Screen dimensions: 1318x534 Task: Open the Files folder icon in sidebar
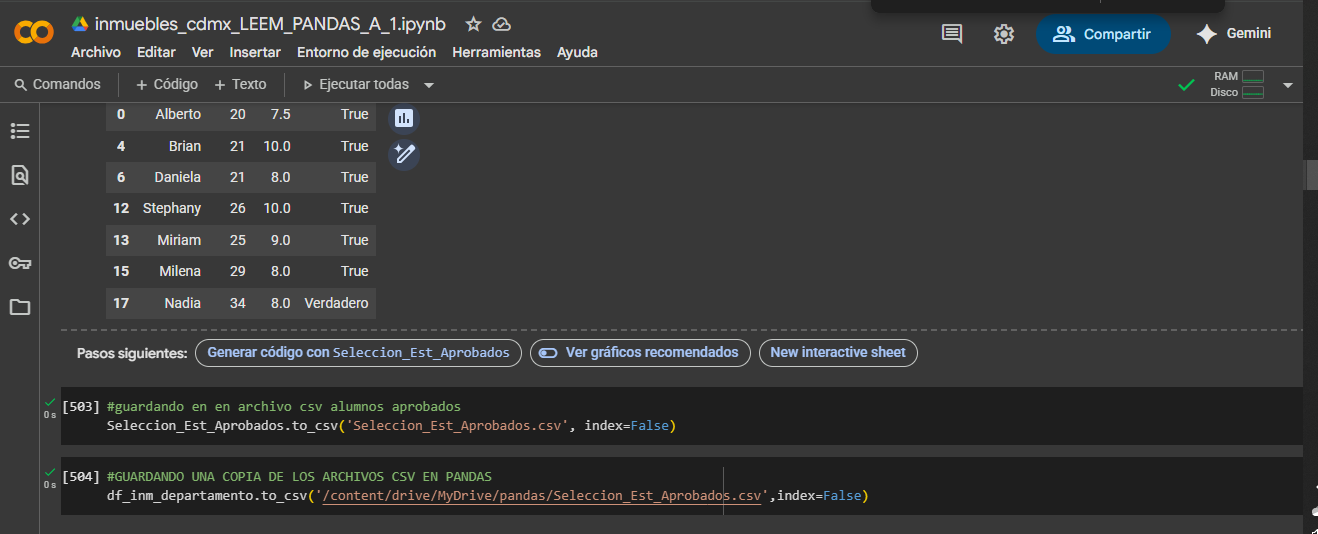(x=20, y=307)
